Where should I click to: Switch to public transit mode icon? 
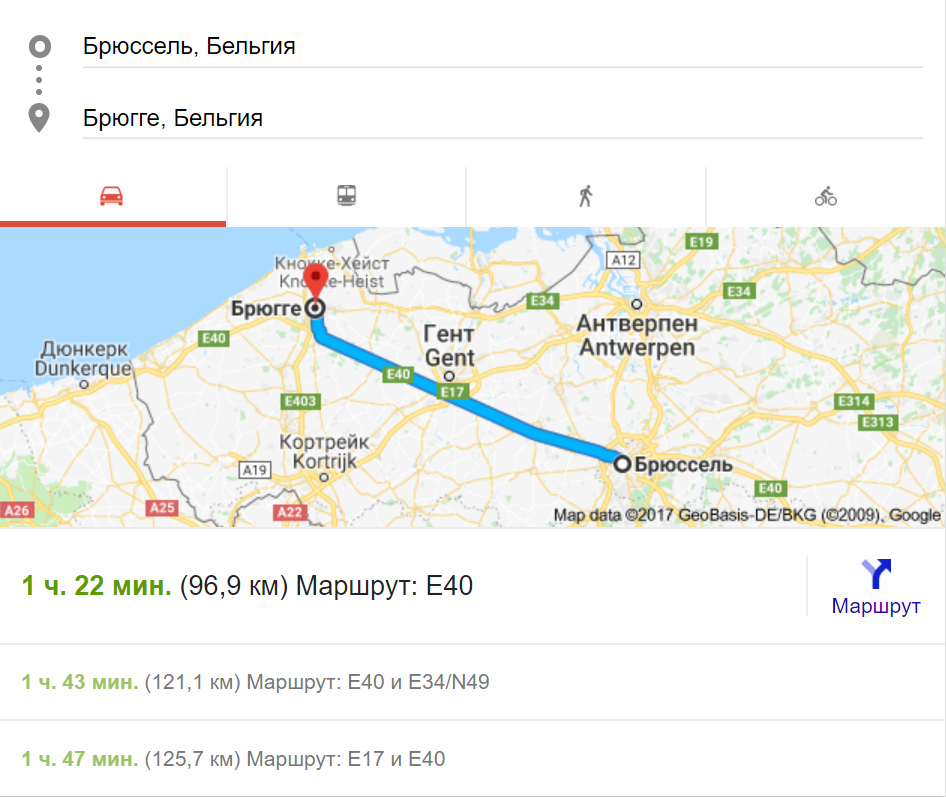(x=346, y=195)
